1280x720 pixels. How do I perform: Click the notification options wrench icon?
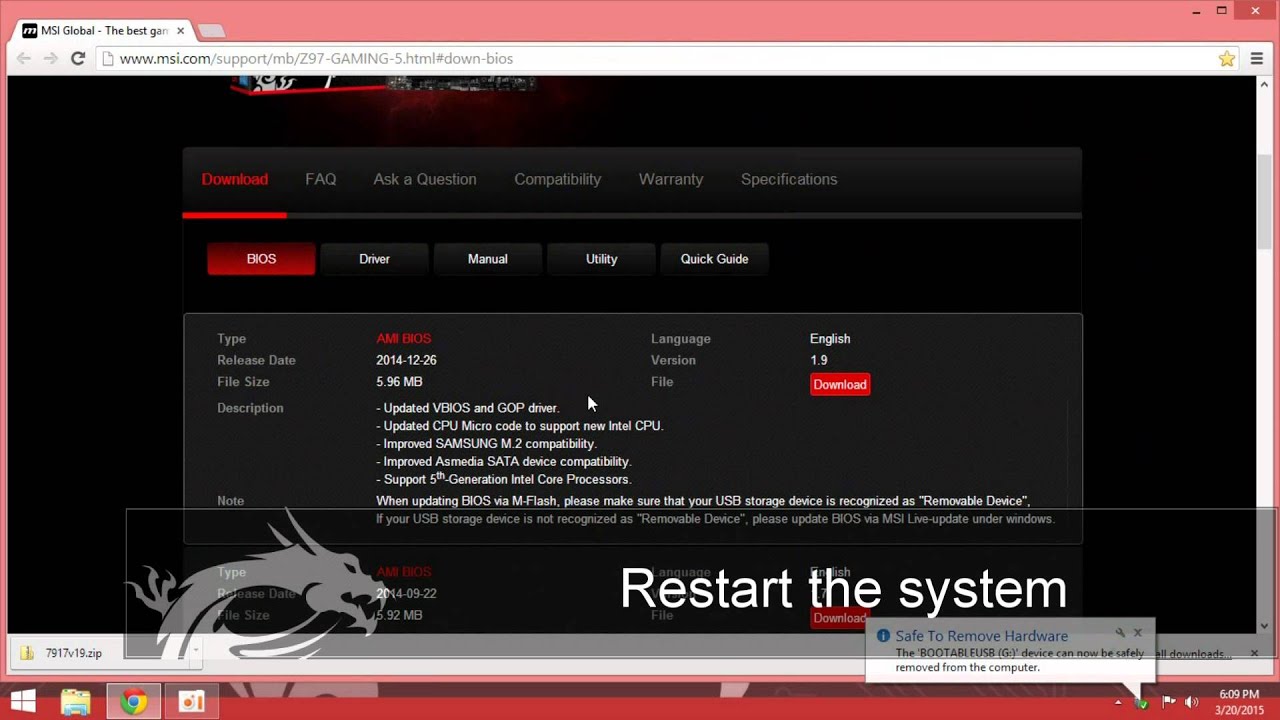click(1120, 632)
